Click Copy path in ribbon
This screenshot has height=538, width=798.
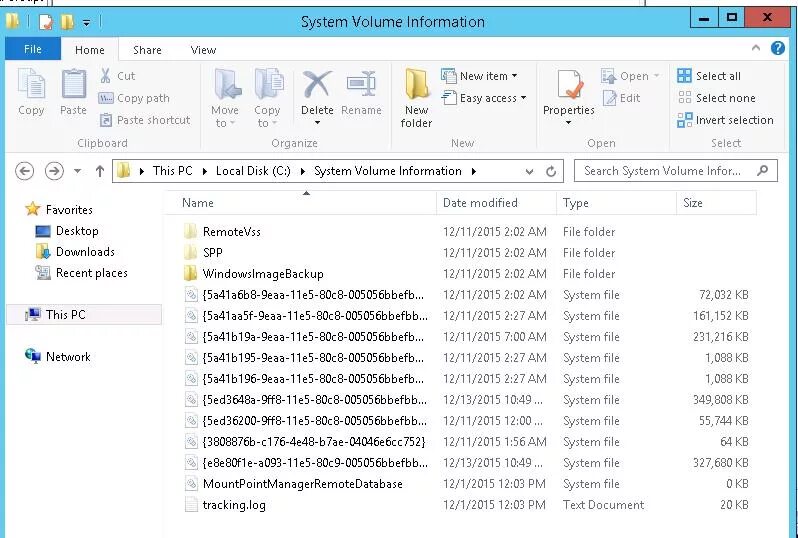[133, 98]
